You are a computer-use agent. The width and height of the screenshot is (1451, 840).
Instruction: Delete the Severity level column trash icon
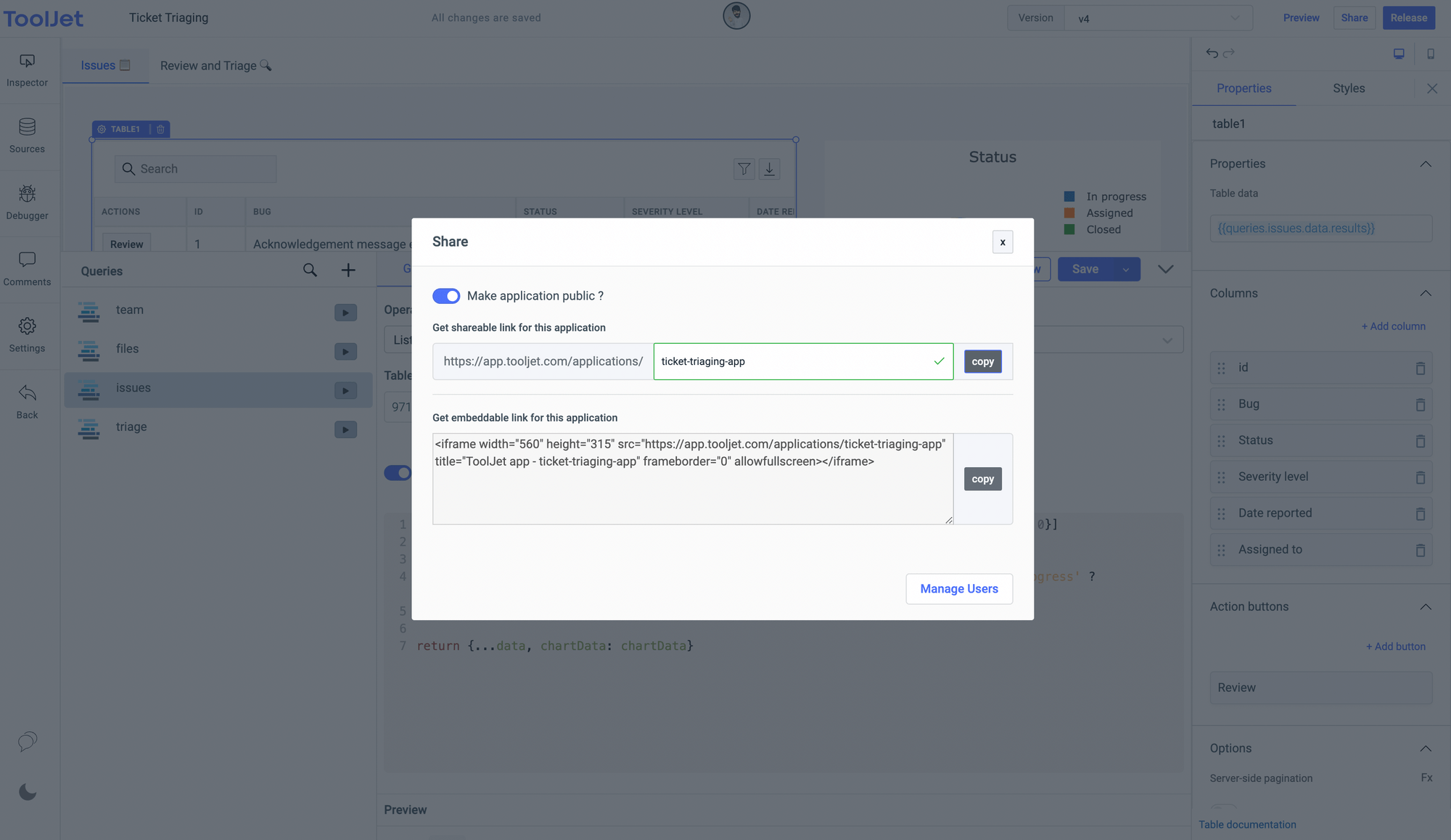[x=1420, y=477]
